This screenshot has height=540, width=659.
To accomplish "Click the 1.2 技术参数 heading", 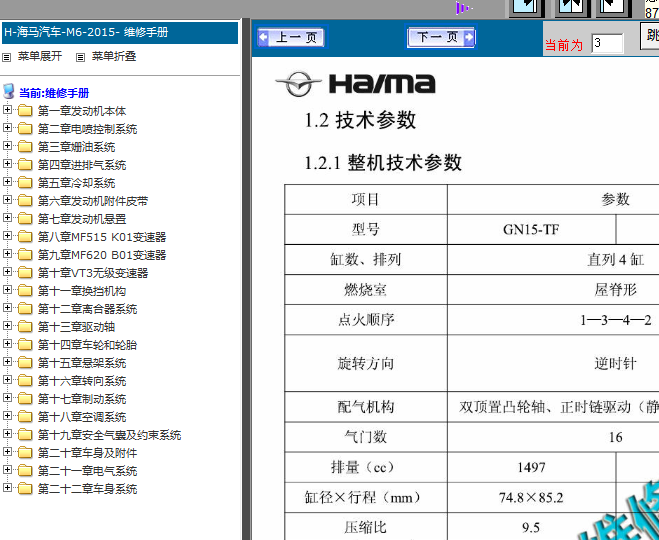I will pyautogui.click(x=360, y=120).
